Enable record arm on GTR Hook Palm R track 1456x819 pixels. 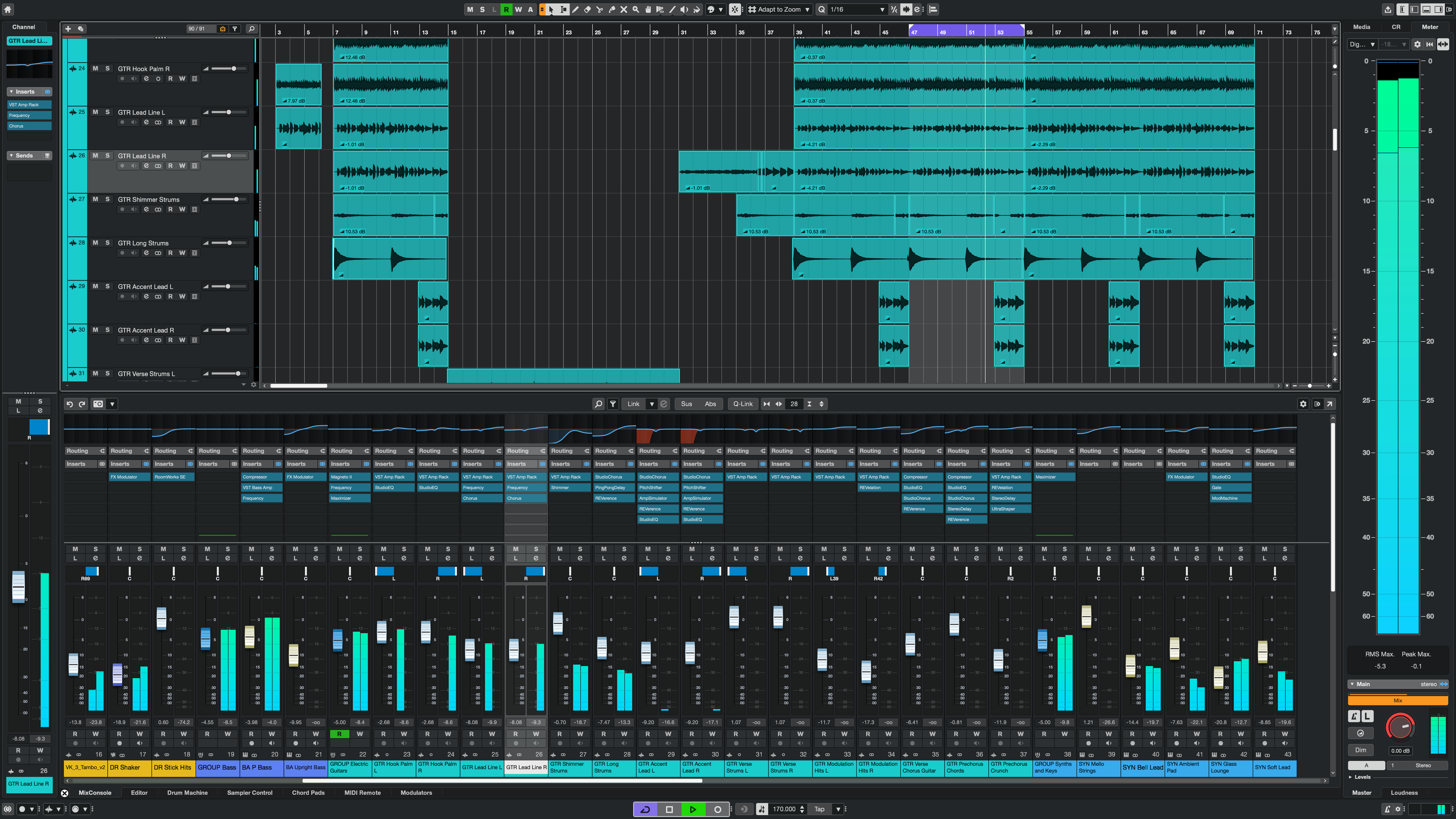click(x=122, y=79)
